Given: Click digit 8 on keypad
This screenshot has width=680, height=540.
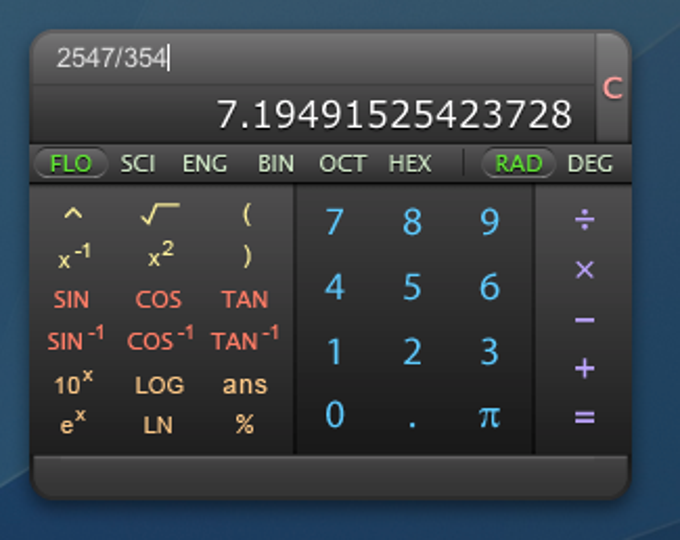Looking at the screenshot, I should [x=412, y=222].
